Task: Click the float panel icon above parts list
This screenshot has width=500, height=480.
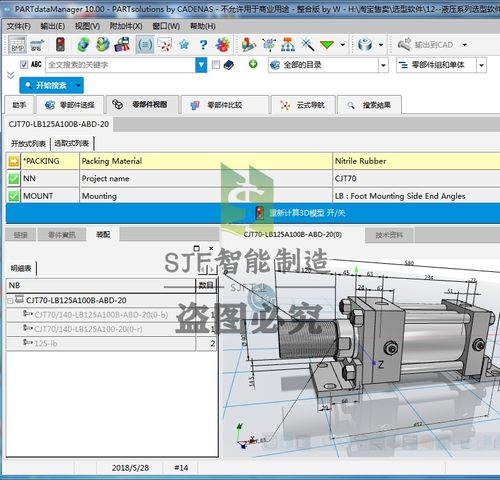Action: 197,248
